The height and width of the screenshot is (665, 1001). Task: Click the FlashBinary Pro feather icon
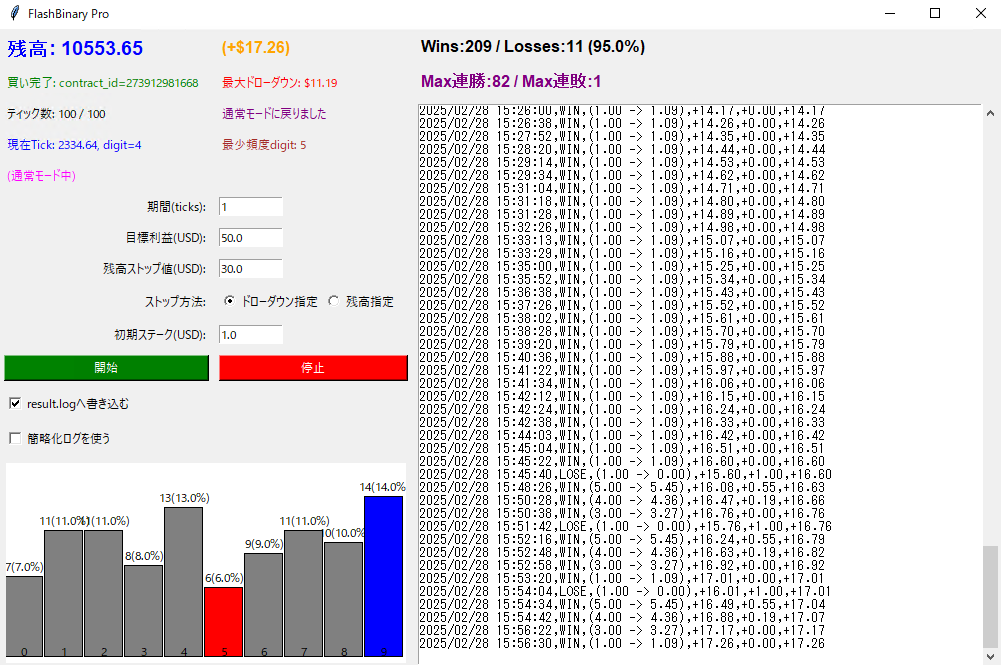(12, 14)
